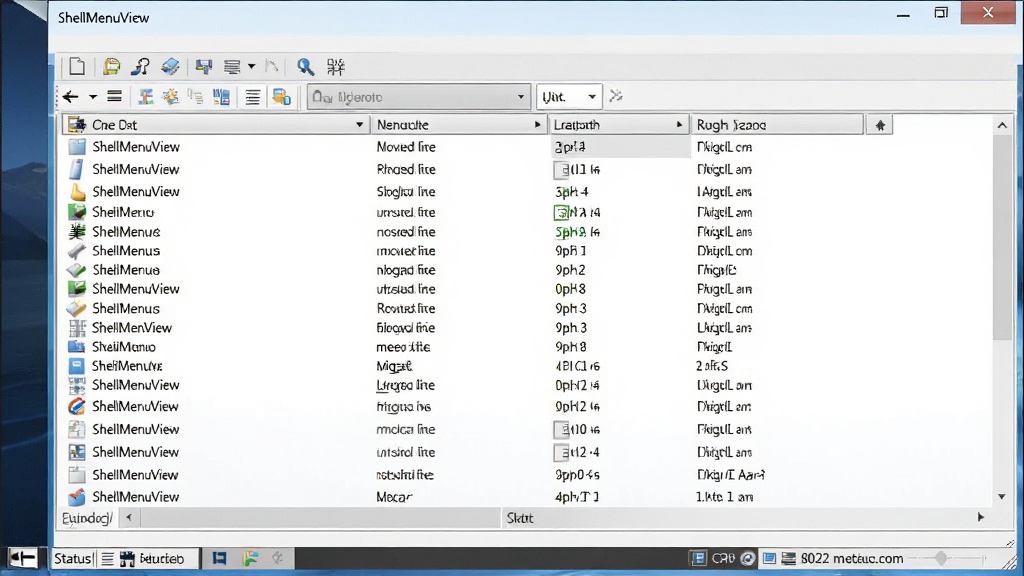Click the slider knob at bottom right
This screenshot has width=1024, height=576.
click(x=941, y=558)
